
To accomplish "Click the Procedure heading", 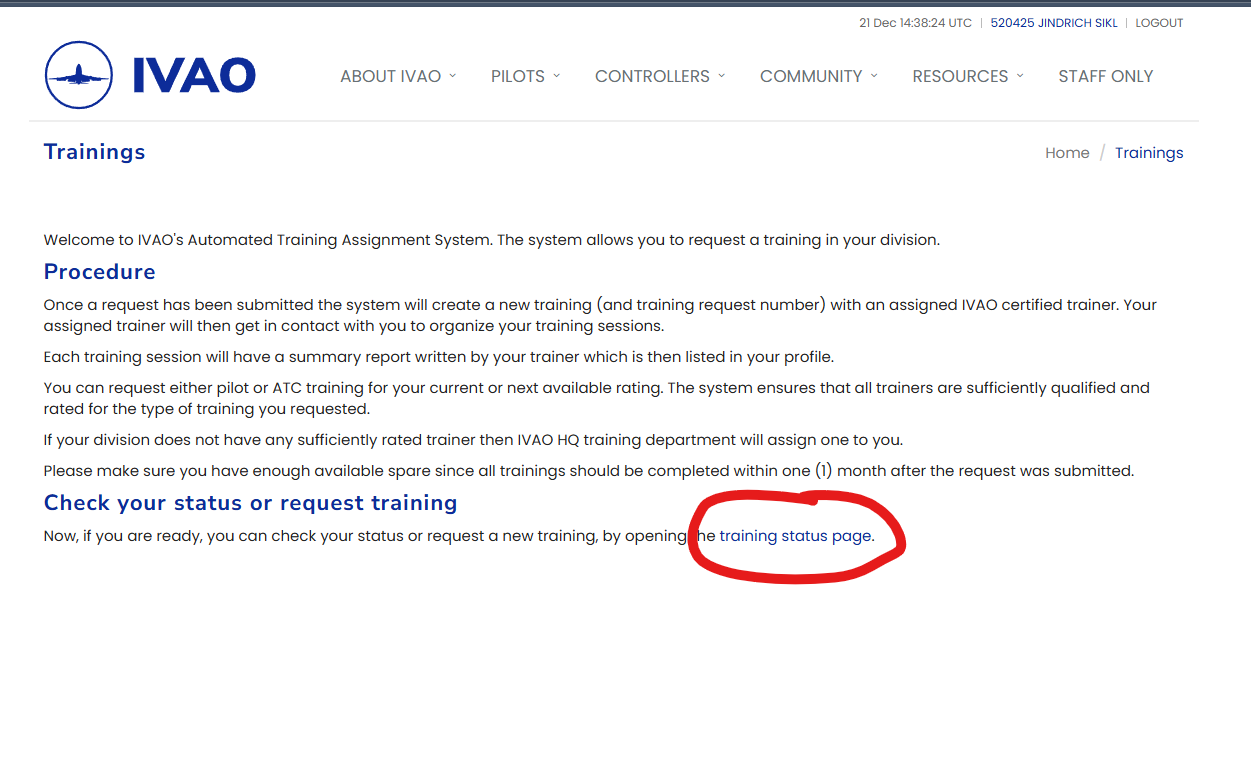I will 100,272.
